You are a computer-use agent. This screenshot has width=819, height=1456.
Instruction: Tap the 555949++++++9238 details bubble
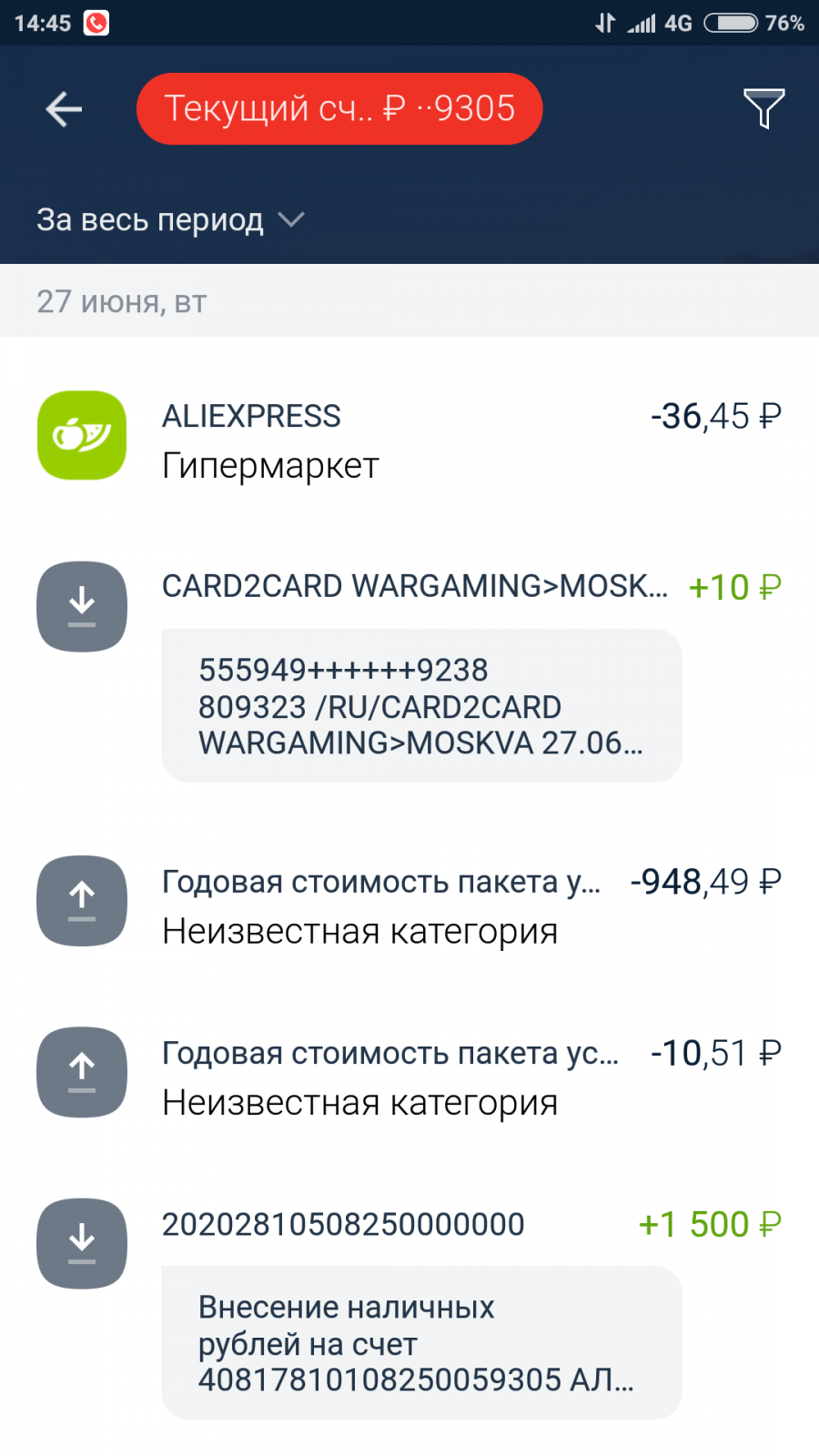421,706
